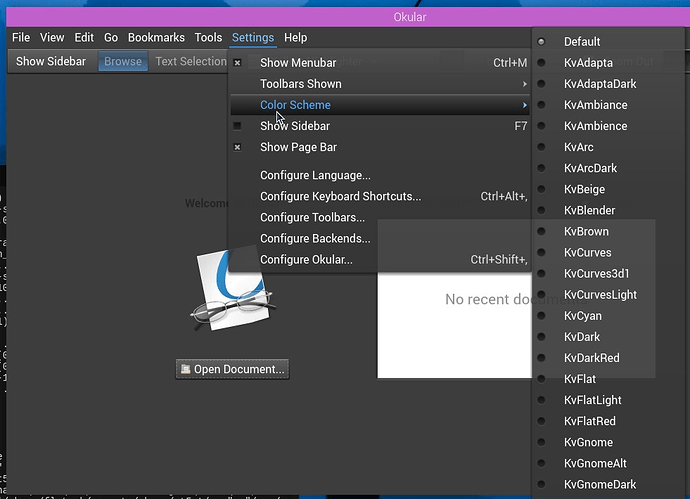
Task: Select the Browse tool in toolbar
Action: [123, 61]
